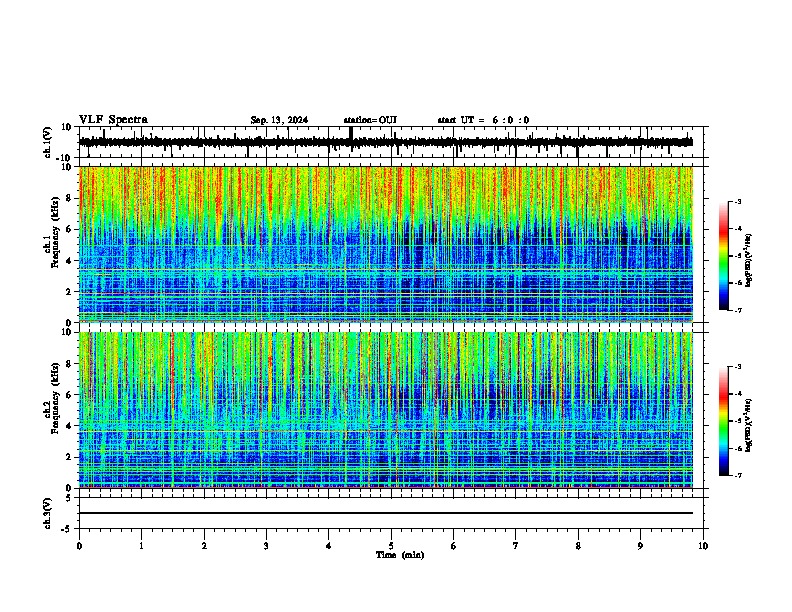Screen dimensions: 792x612
Task: Select the date text "Sep. 13, 2024"
Action: [x=279, y=120]
